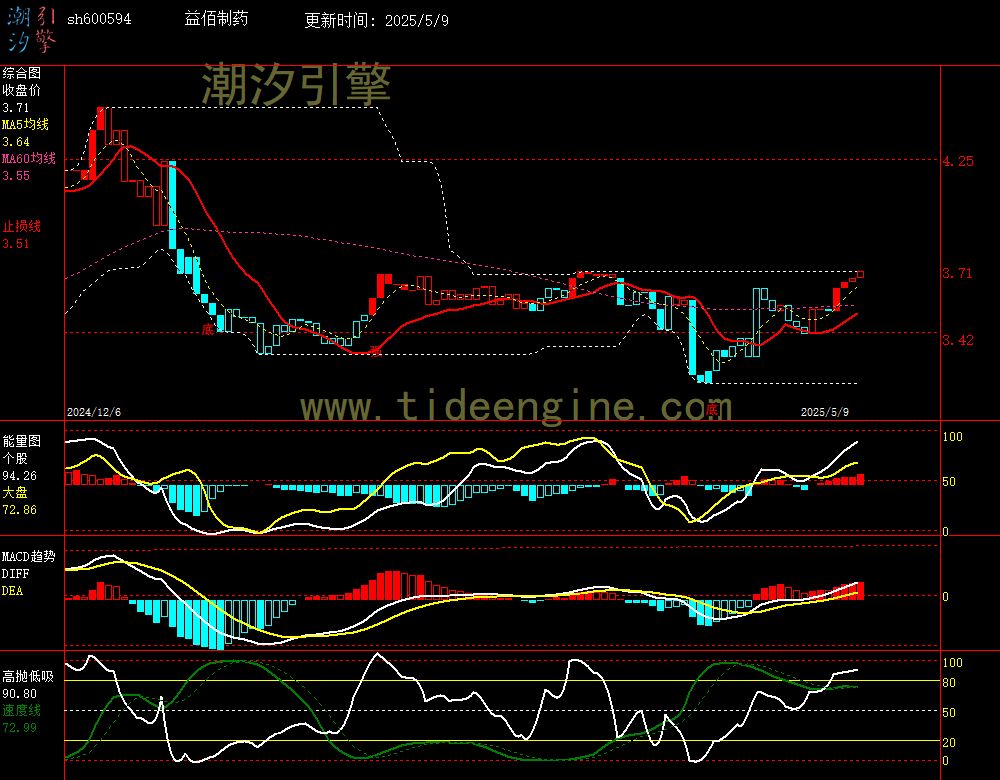Image resolution: width=1000 pixels, height=780 pixels.
Task: Click the end date 2025/5/9 below candles
Action: [825, 412]
